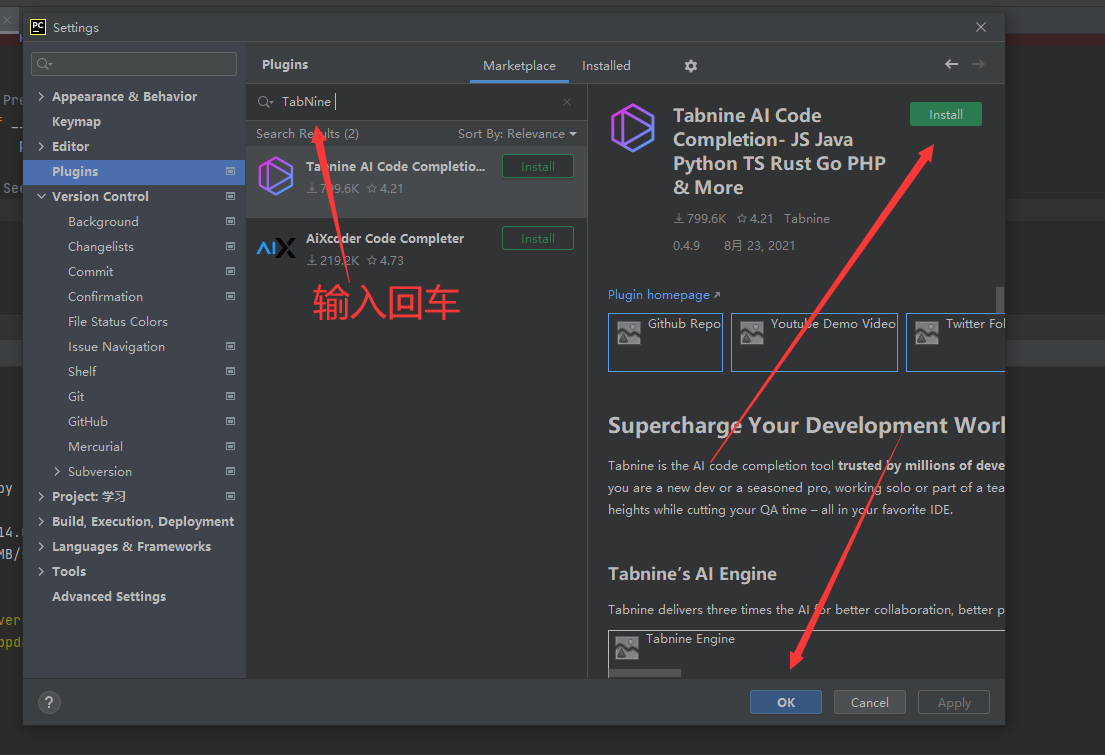Click the project-level icon beside Commit
The height and width of the screenshot is (755, 1105).
coord(230,271)
